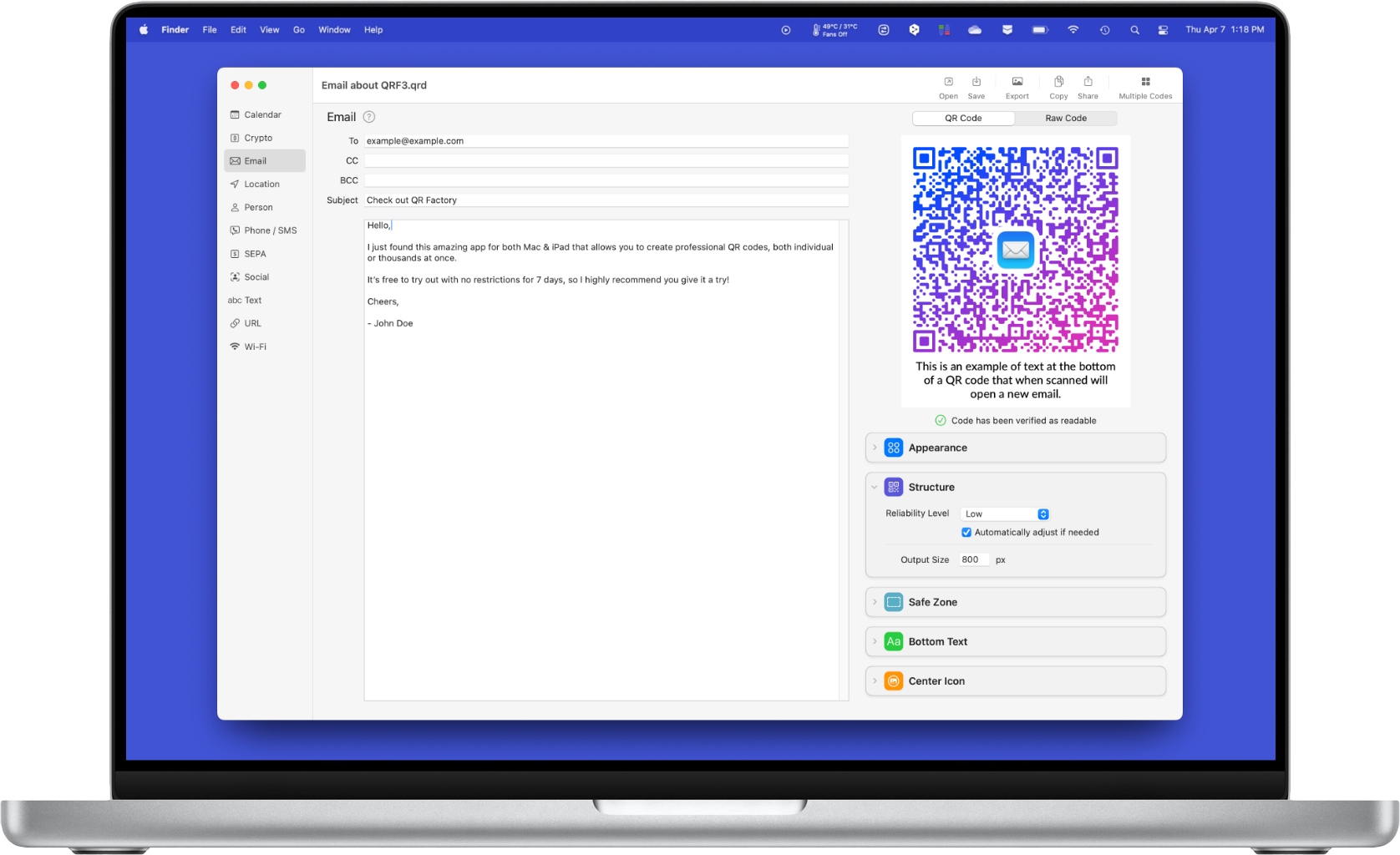Click 'Code has been verified as readable'
The width and height of the screenshot is (1400, 855).
(1023, 421)
